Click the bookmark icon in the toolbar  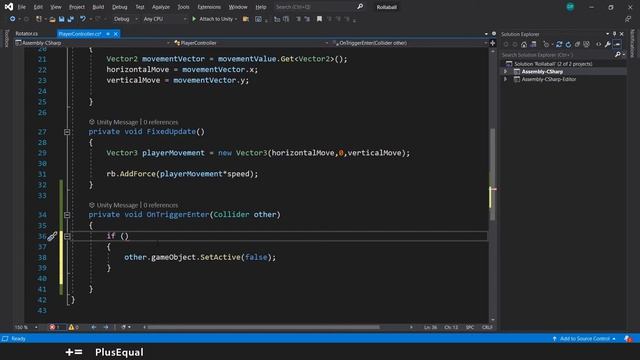319,19
